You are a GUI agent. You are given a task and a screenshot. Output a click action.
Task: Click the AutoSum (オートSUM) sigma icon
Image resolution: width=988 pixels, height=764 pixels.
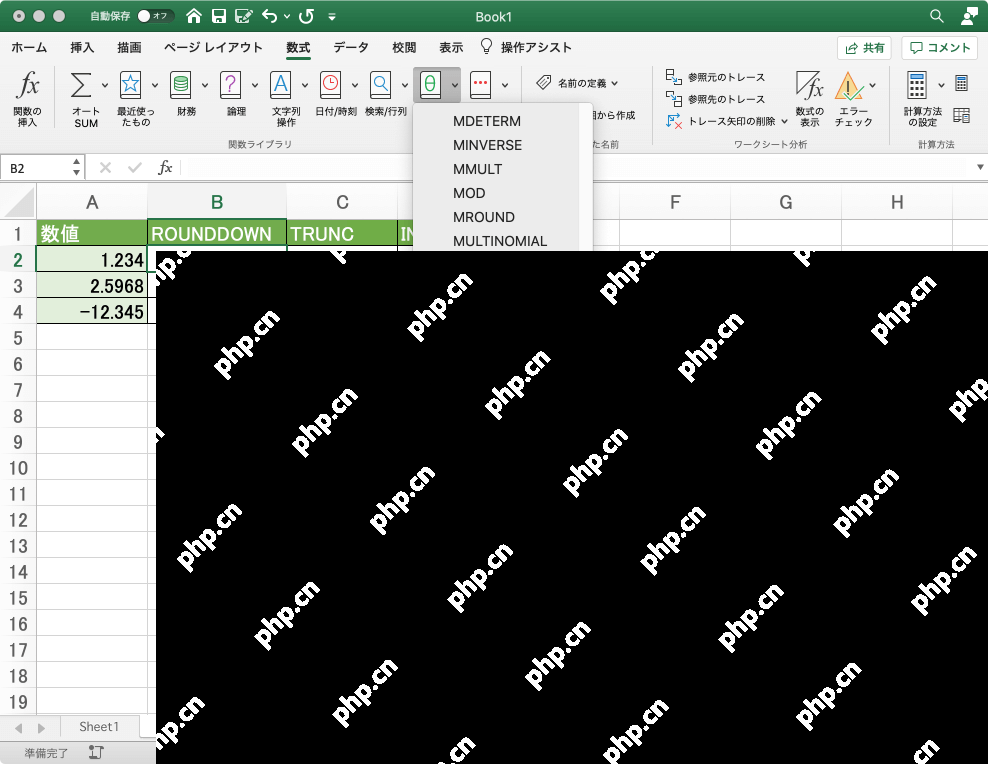81,85
